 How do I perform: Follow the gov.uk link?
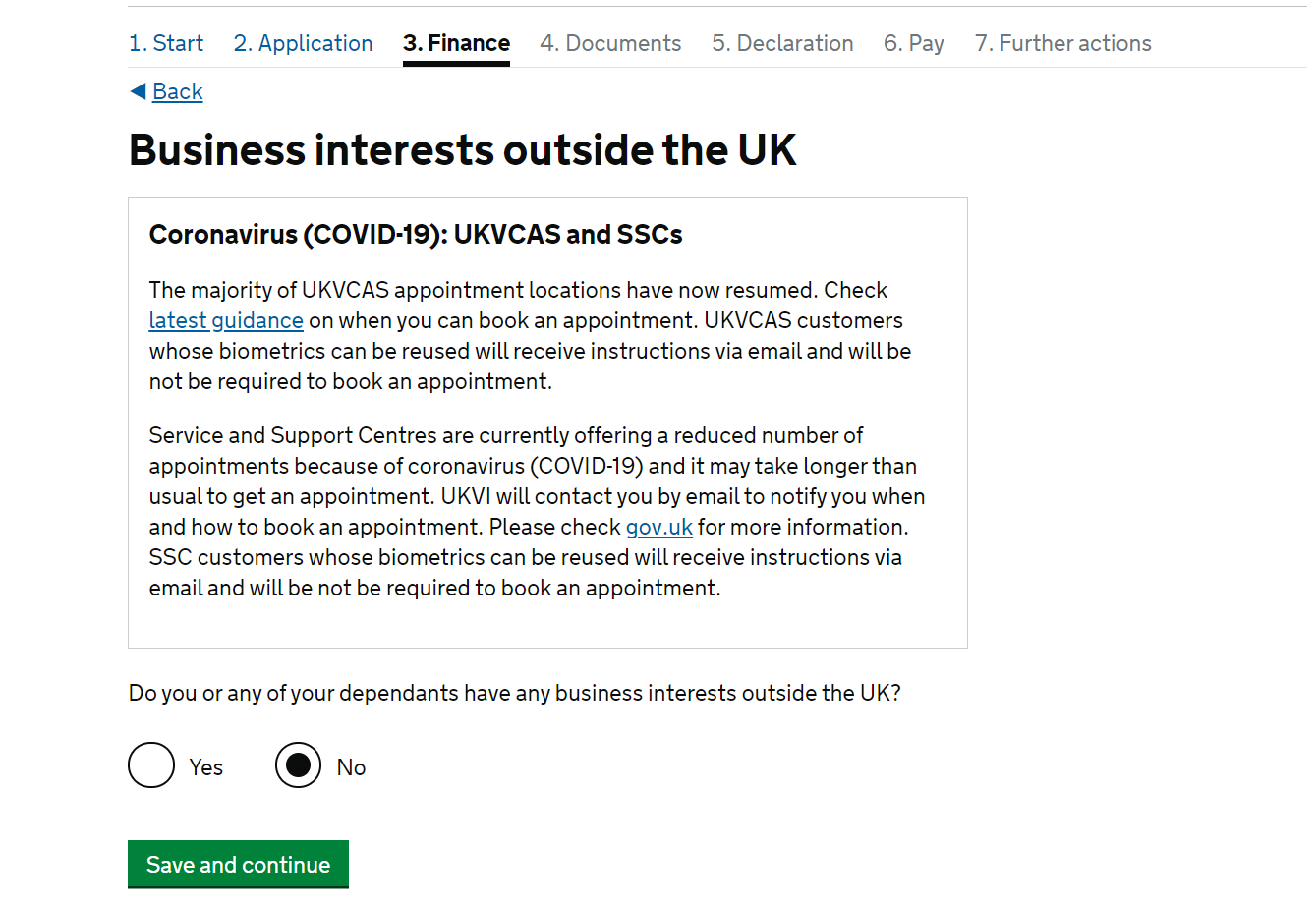point(659,527)
